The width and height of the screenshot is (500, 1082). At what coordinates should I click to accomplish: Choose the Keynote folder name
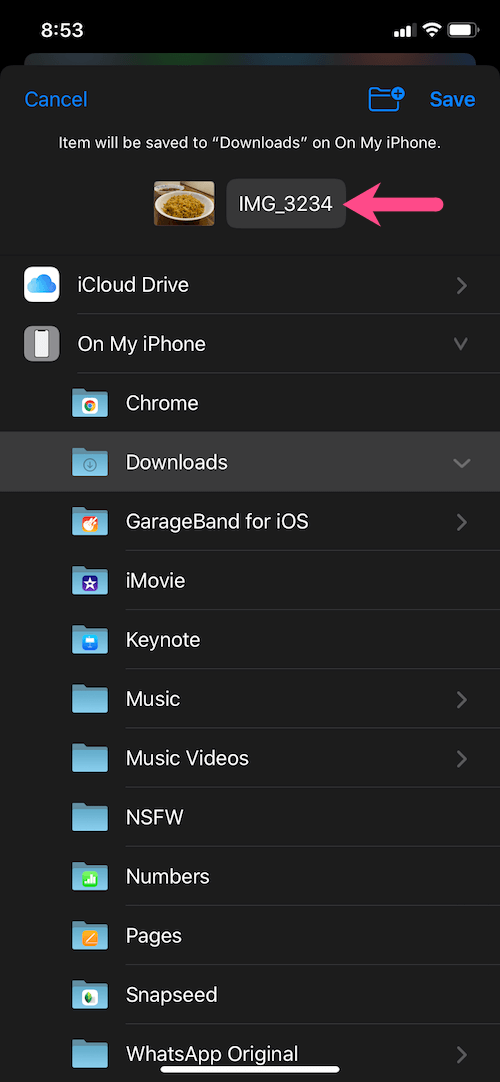coord(163,640)
